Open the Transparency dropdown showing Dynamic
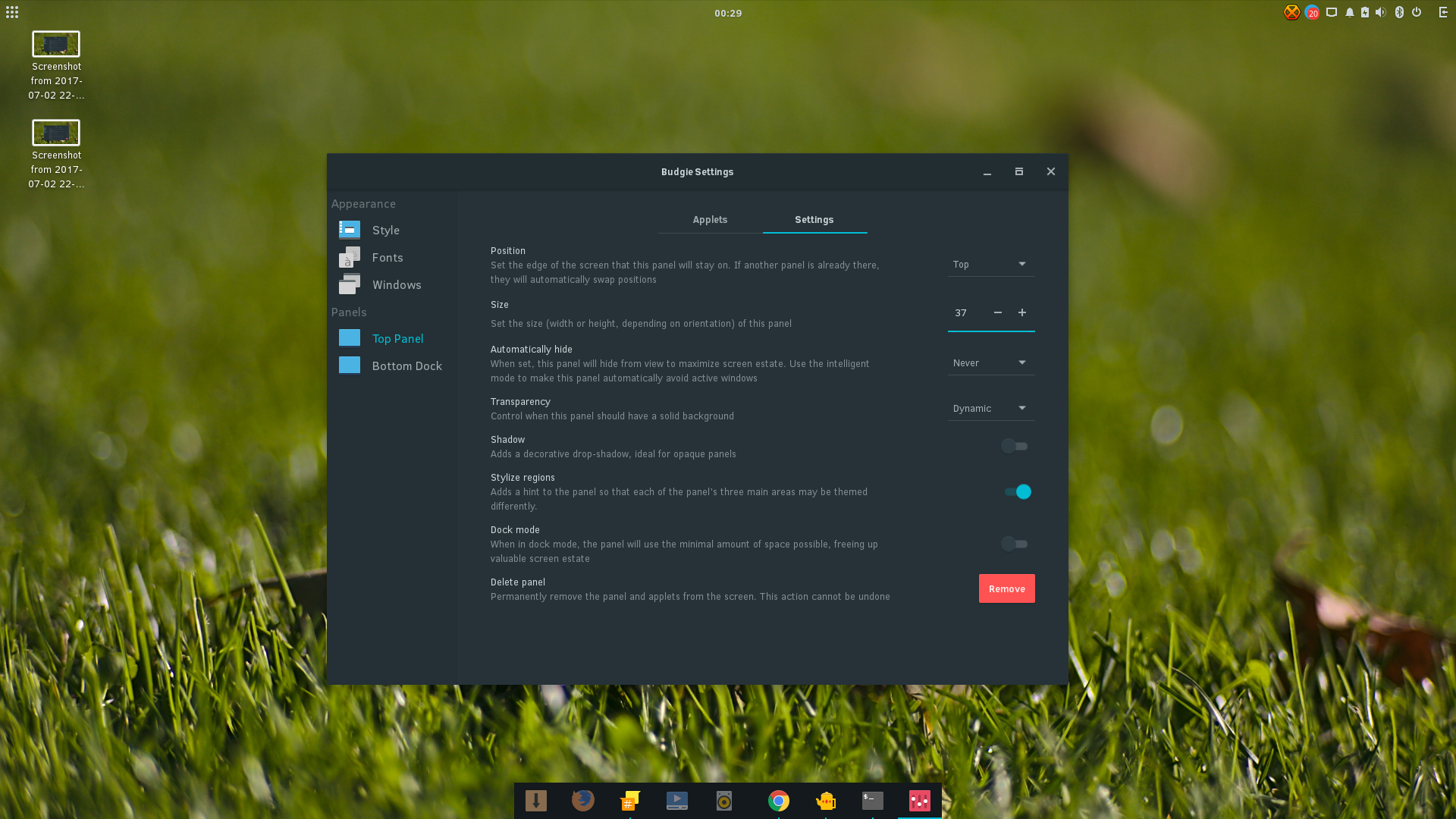Viewport: 1456px width, 819px height. pyautogui.click(x=991, y=408)
